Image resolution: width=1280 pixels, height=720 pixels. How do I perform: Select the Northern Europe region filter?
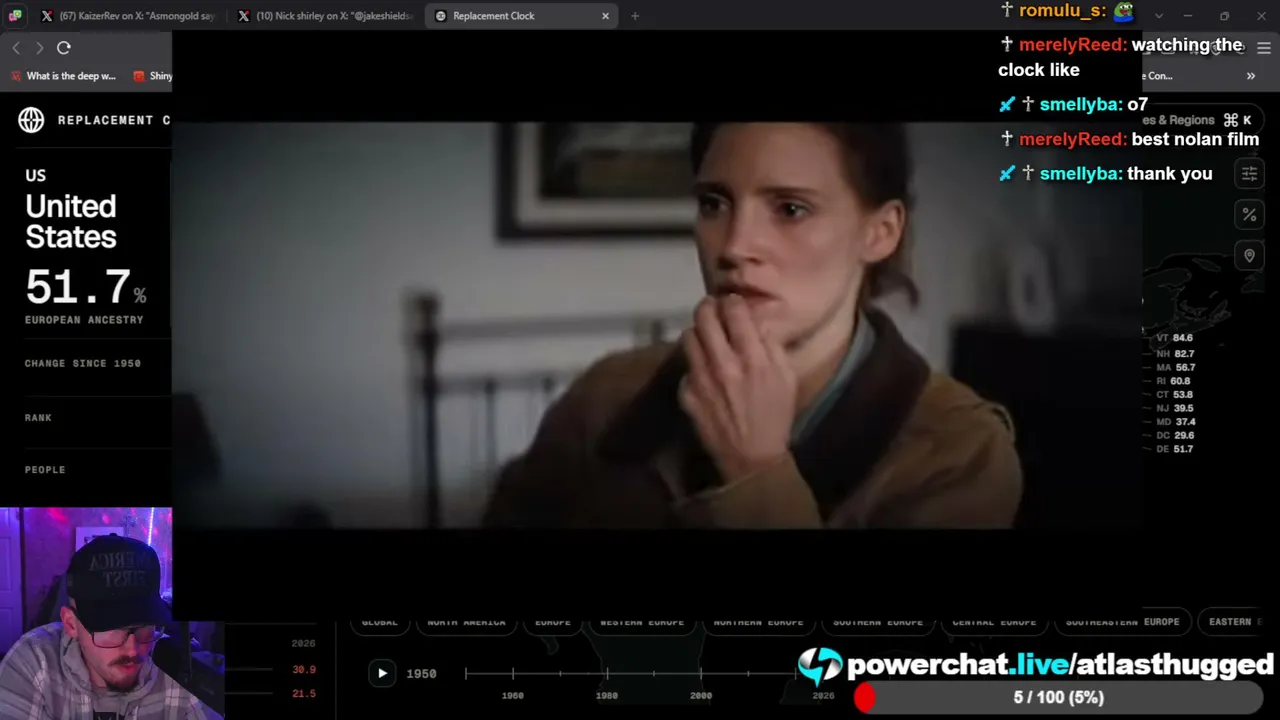(x=758, y=622)
